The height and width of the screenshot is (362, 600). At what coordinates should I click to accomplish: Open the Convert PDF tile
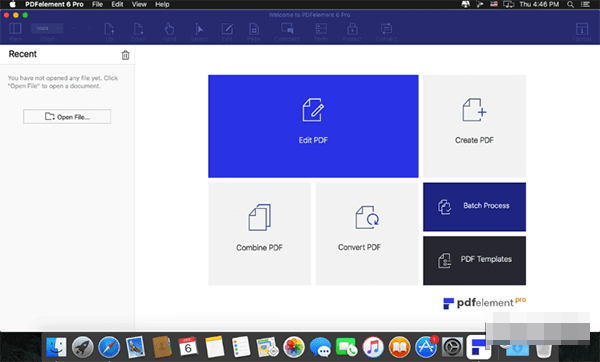pyautogui.click(x=367, y=234)
